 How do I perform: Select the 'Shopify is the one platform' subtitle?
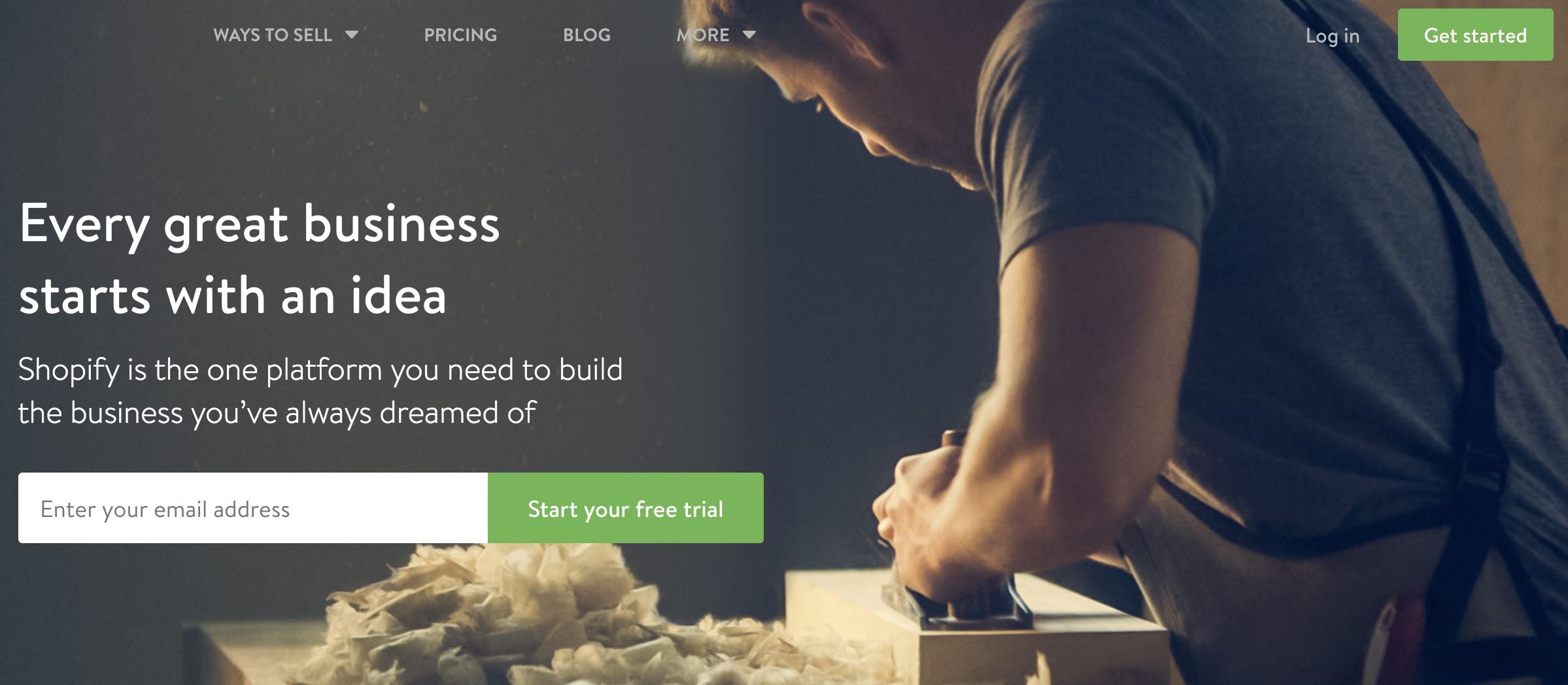[x=320, y=371]
